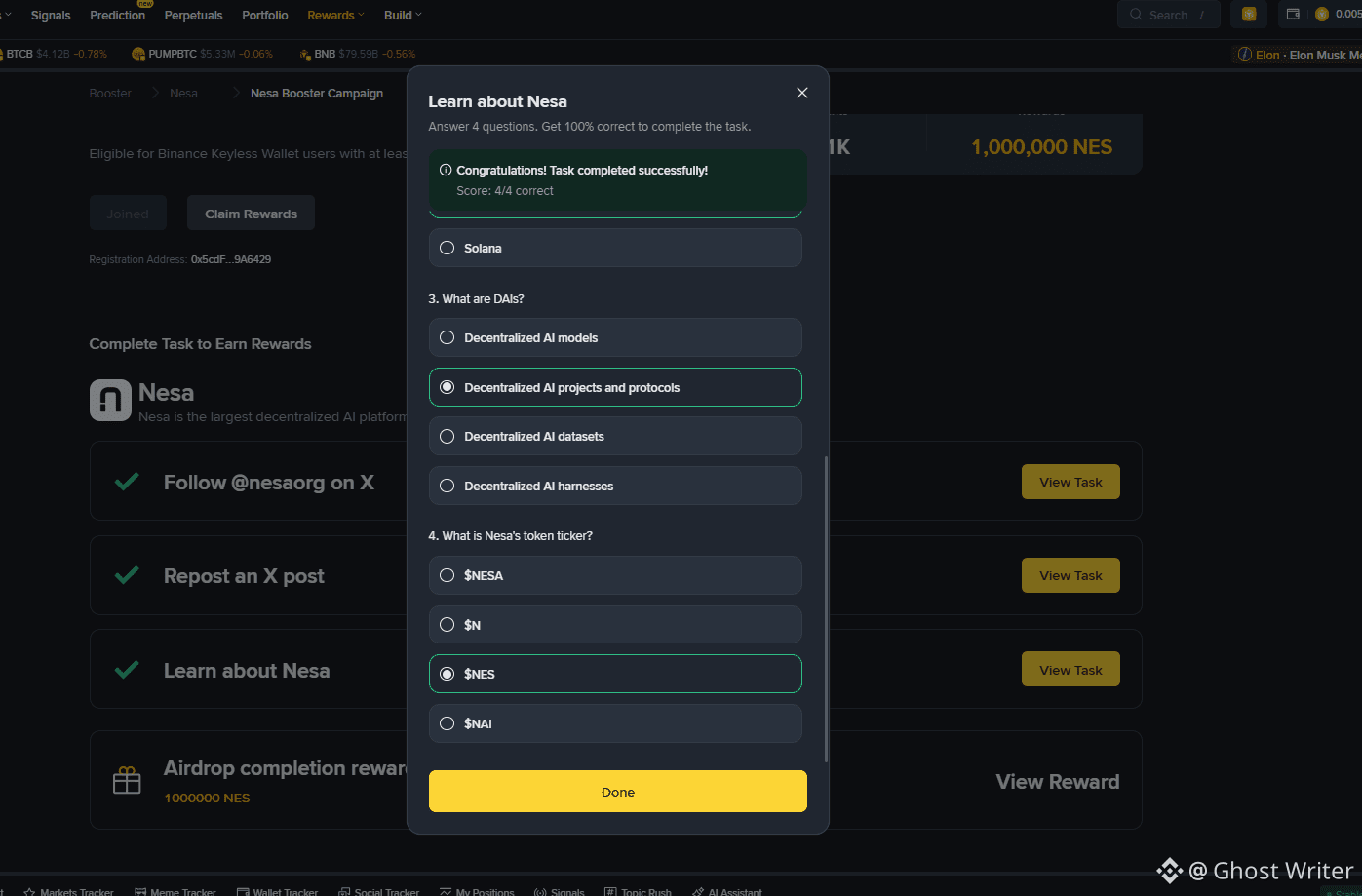Click the Repost an X post task title
This screenshot has width=1362, height=896.
tap(244, 576)
